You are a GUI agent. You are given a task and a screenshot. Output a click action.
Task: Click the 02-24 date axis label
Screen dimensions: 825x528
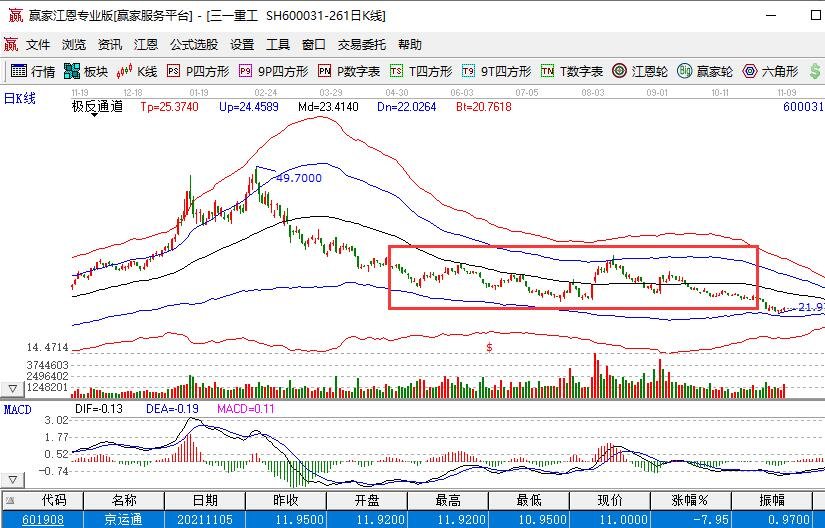(x=266, y=93)
